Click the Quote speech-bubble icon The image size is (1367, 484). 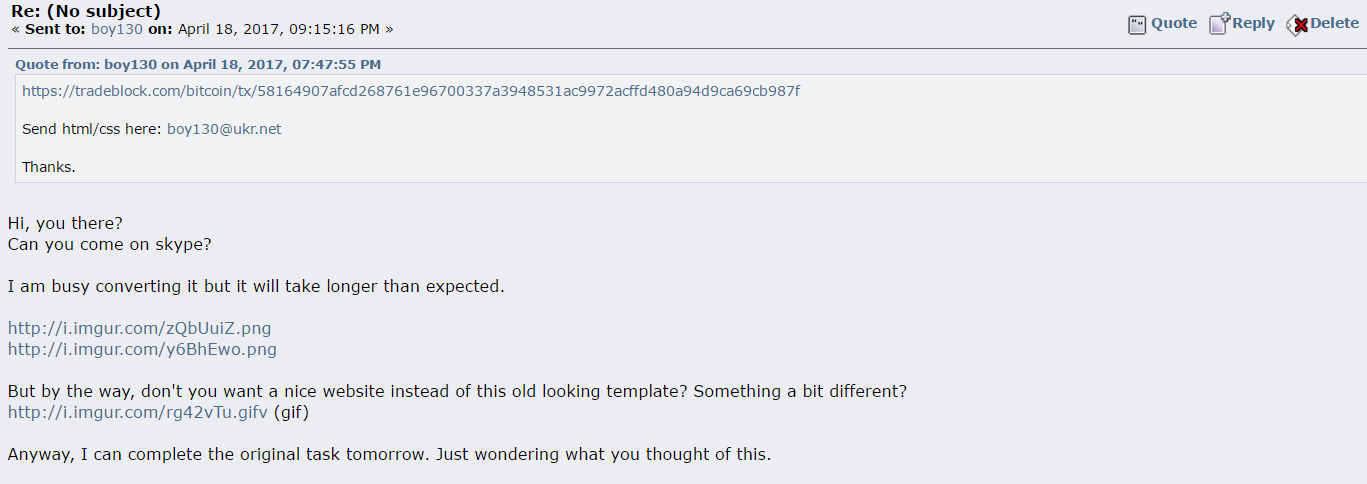tap(1137, 25)
